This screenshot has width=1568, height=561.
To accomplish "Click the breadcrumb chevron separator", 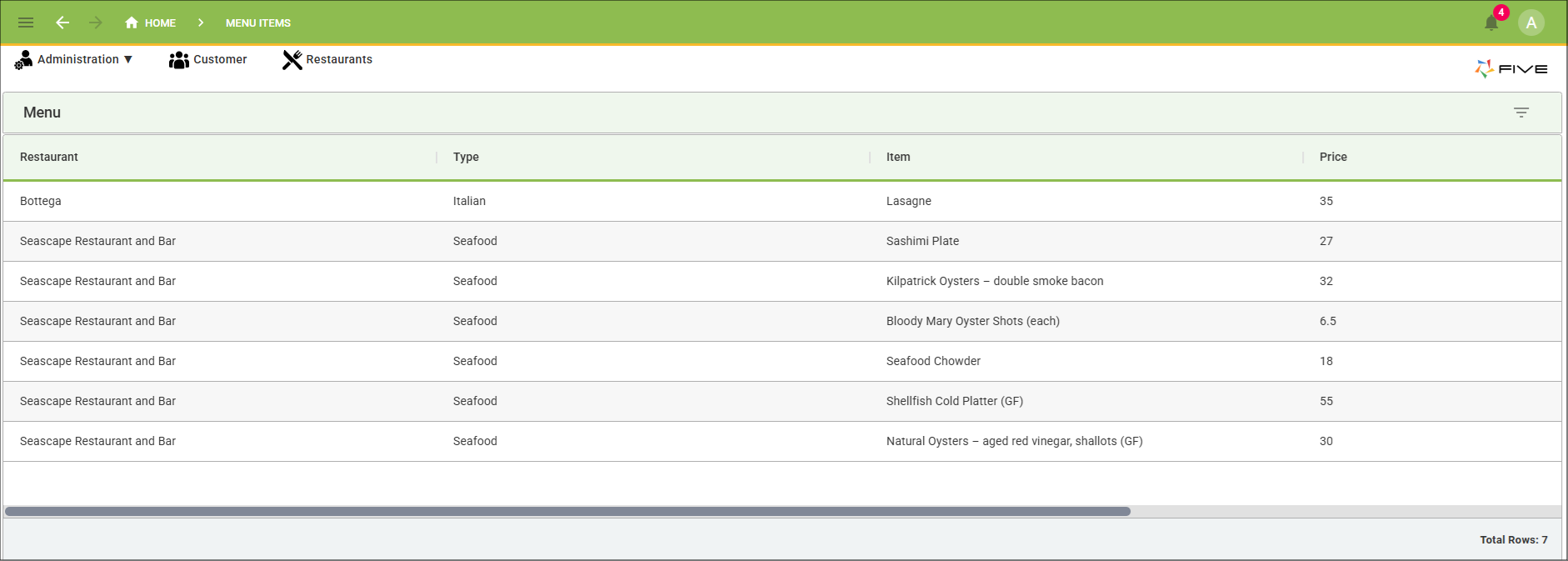I will tap(201, 23).
